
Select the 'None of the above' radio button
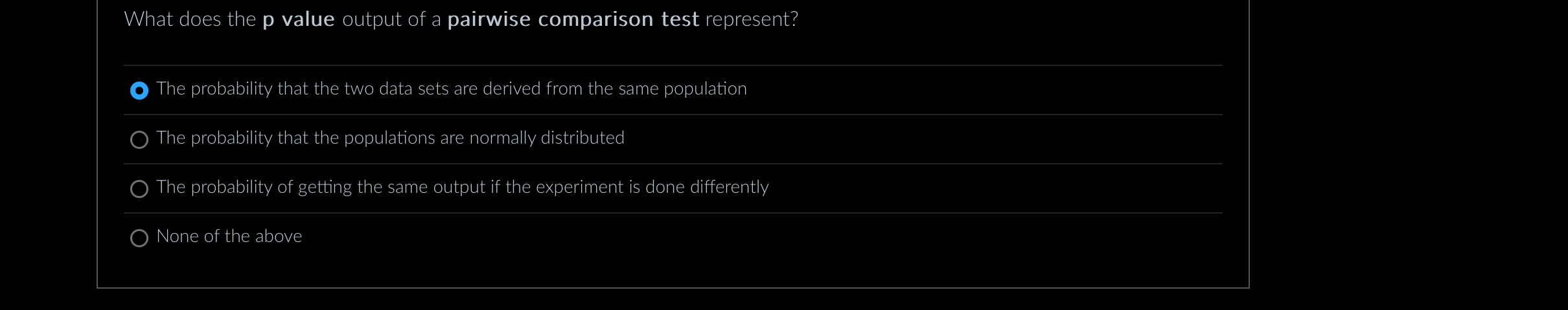point(139,238)
